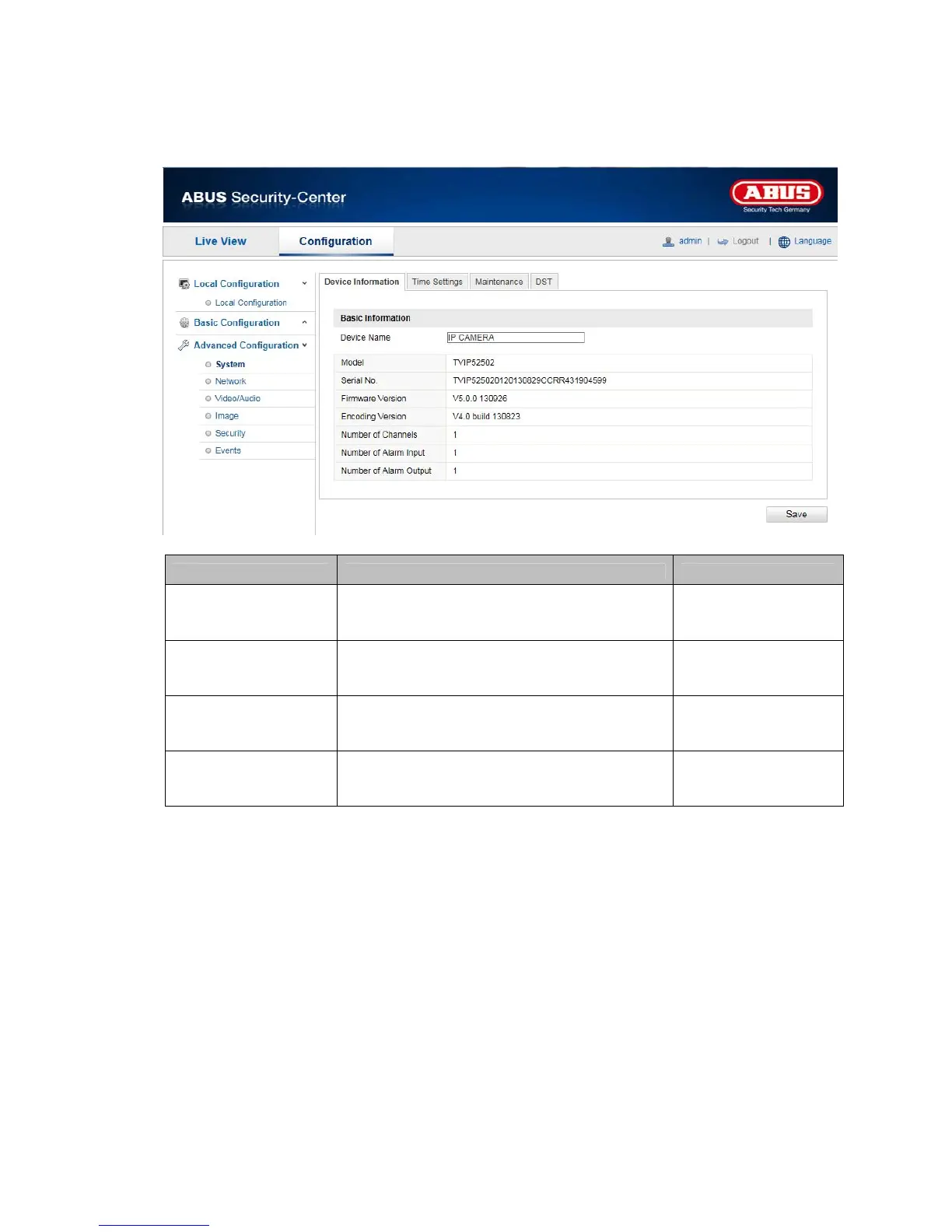
Task: Click the Number of Alarm Output label
Action: coord(386,471)
